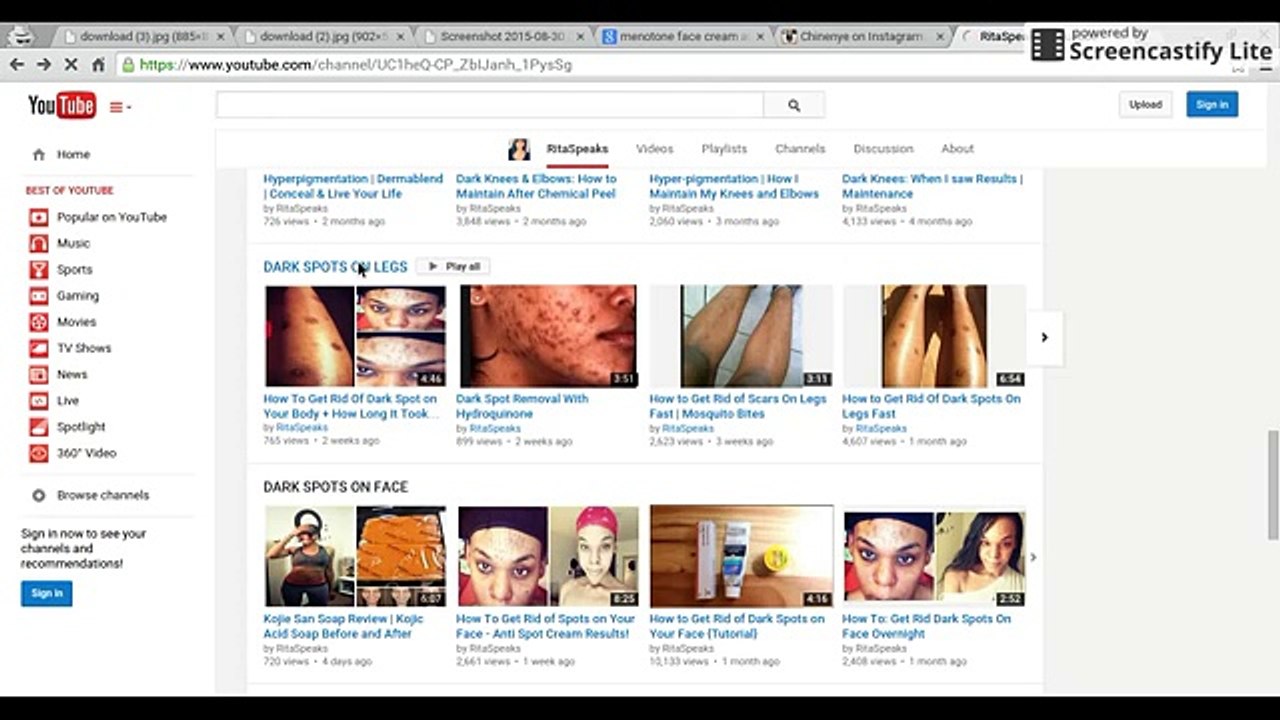
Task: Click the RitaSpeaks channel avatar
Action: [x=519, y=149]
